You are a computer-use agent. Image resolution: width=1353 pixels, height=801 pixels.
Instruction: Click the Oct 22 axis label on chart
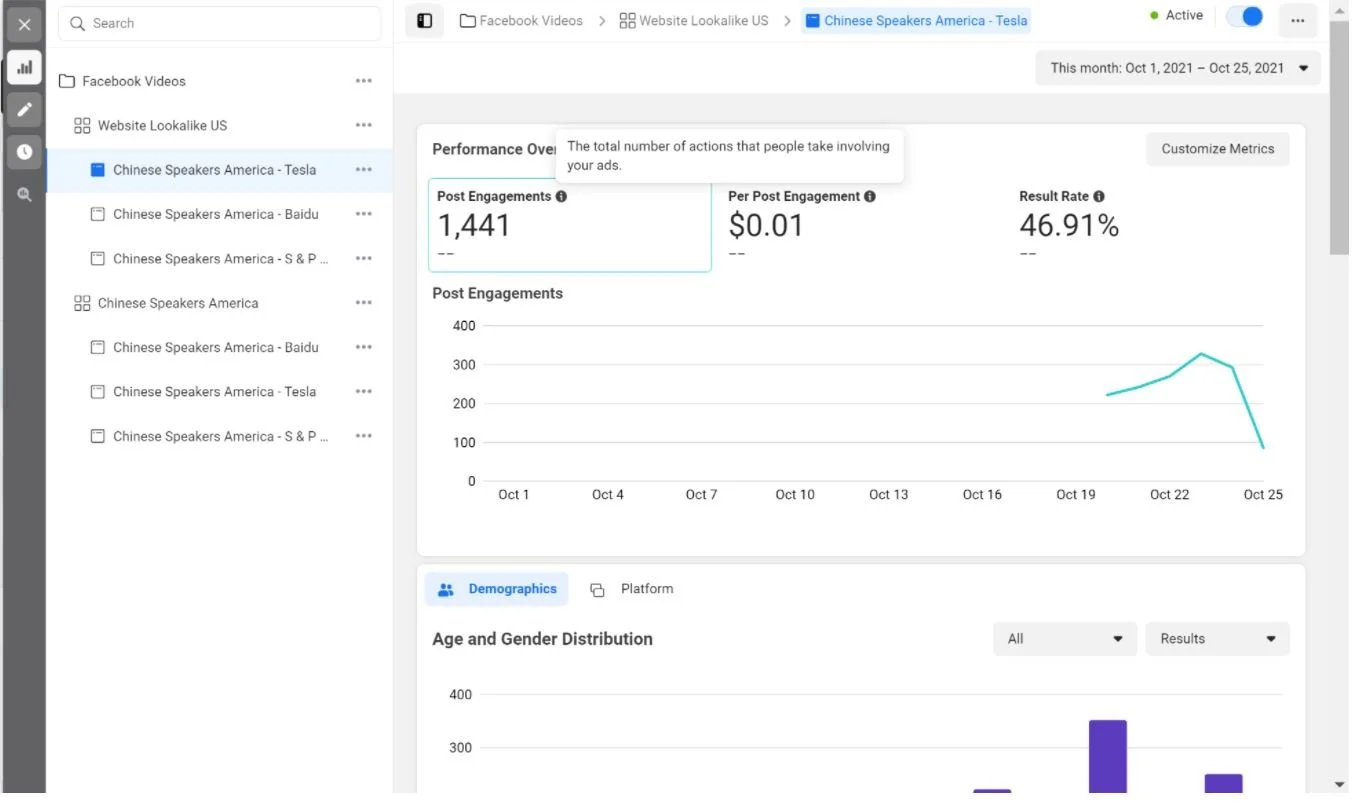1169,495
